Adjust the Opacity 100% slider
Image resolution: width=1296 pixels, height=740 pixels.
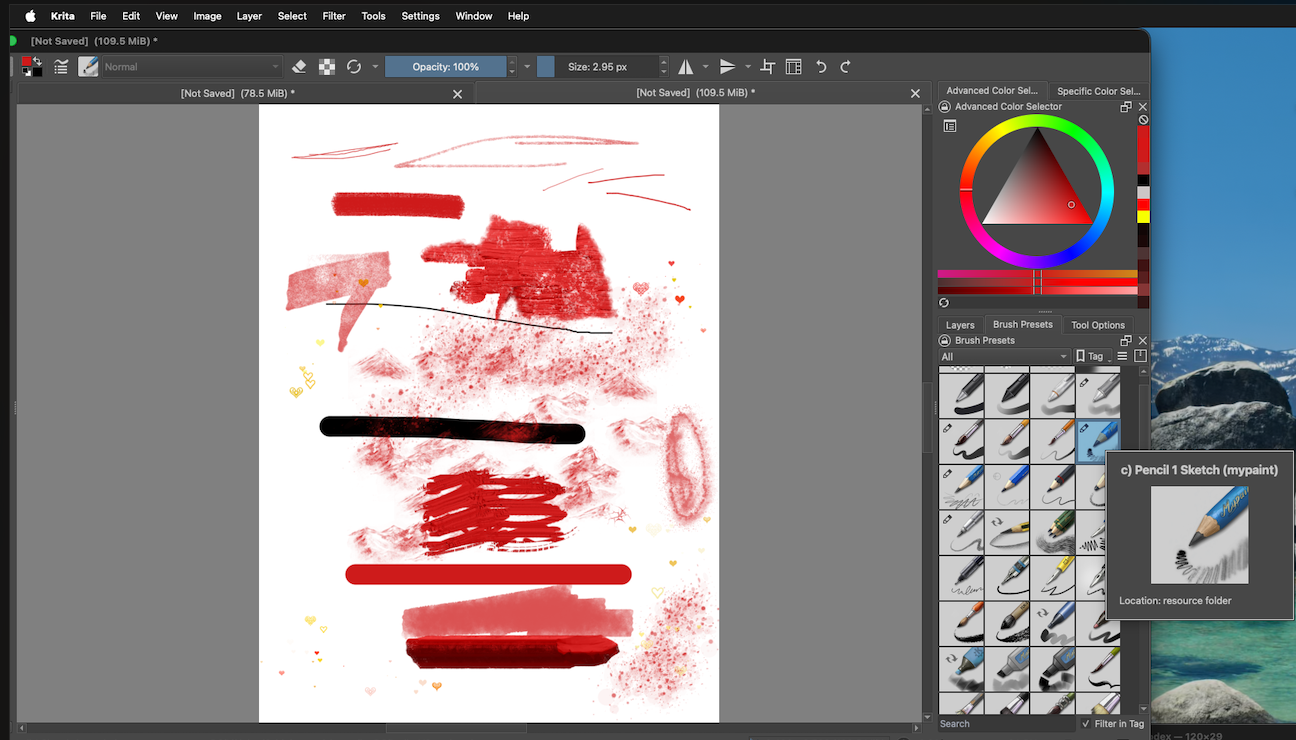(446, 67)
